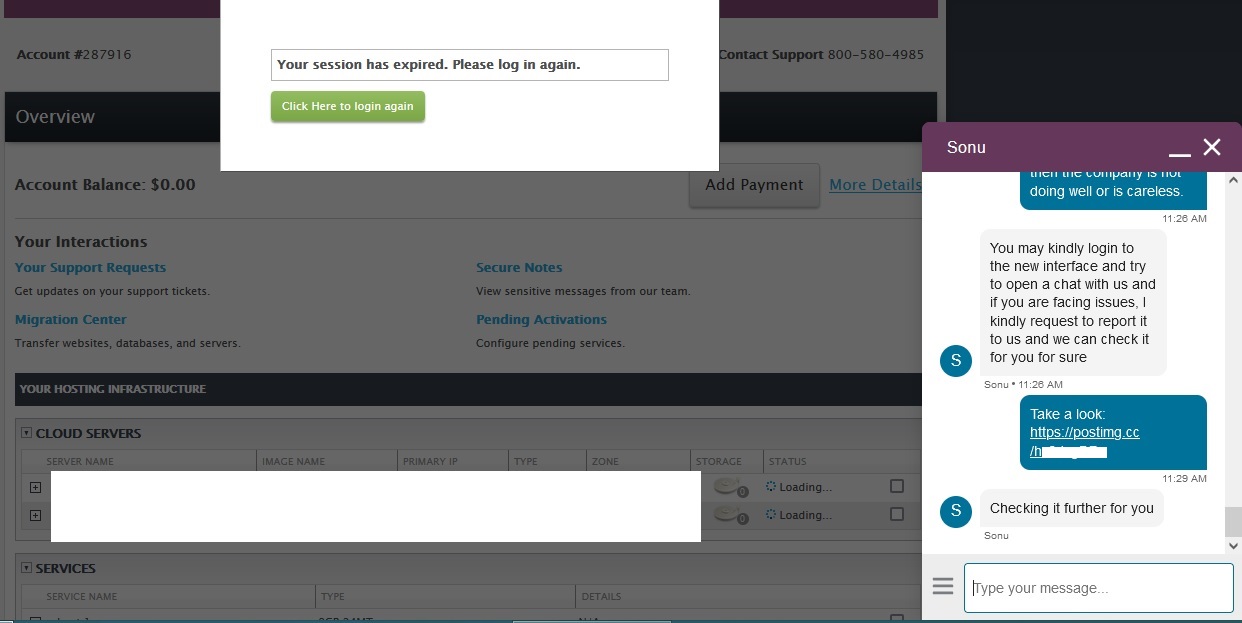Collapse the Services section

[27, 568]
